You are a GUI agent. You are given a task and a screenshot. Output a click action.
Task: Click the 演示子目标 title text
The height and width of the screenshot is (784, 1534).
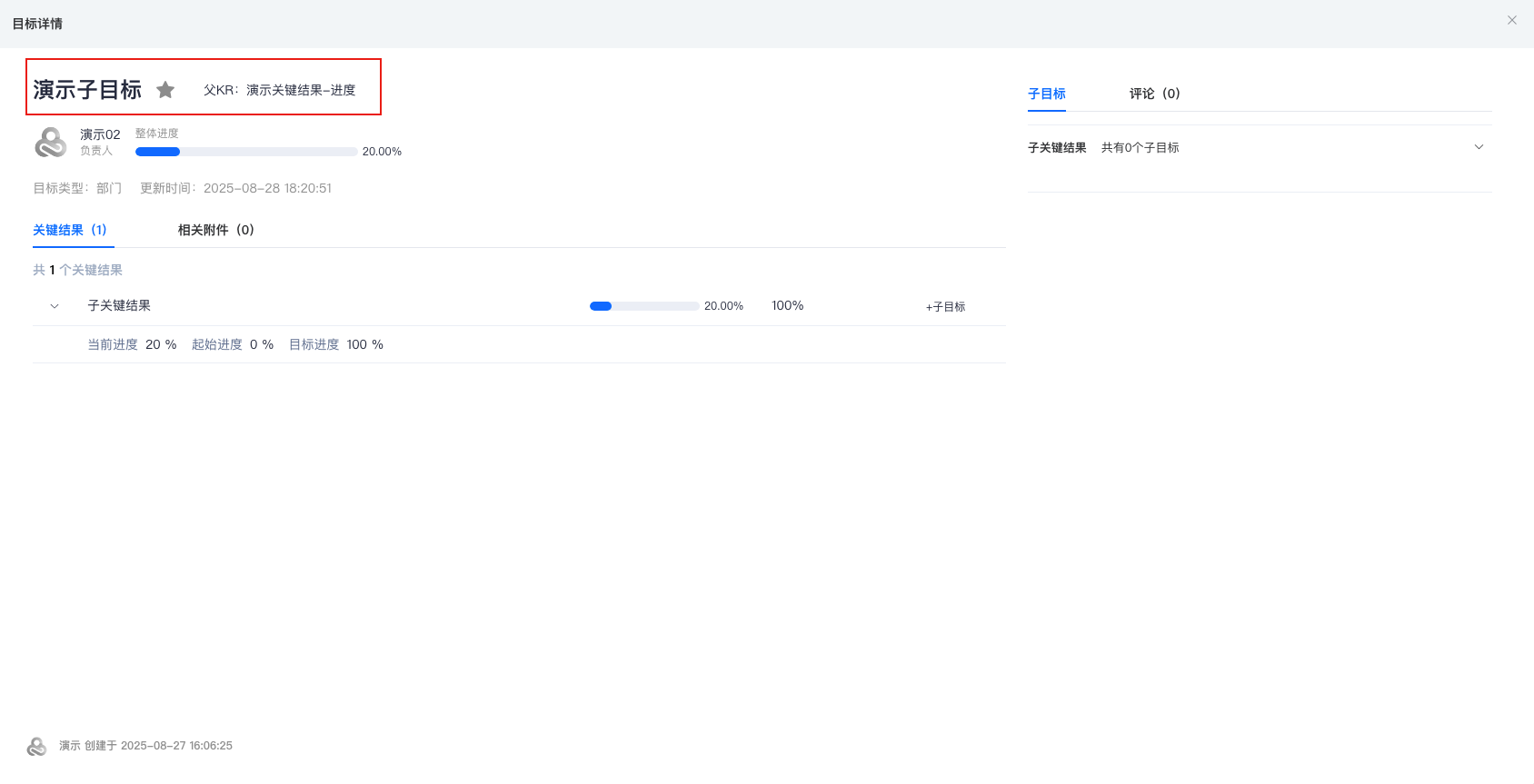[x=87, y=90]
